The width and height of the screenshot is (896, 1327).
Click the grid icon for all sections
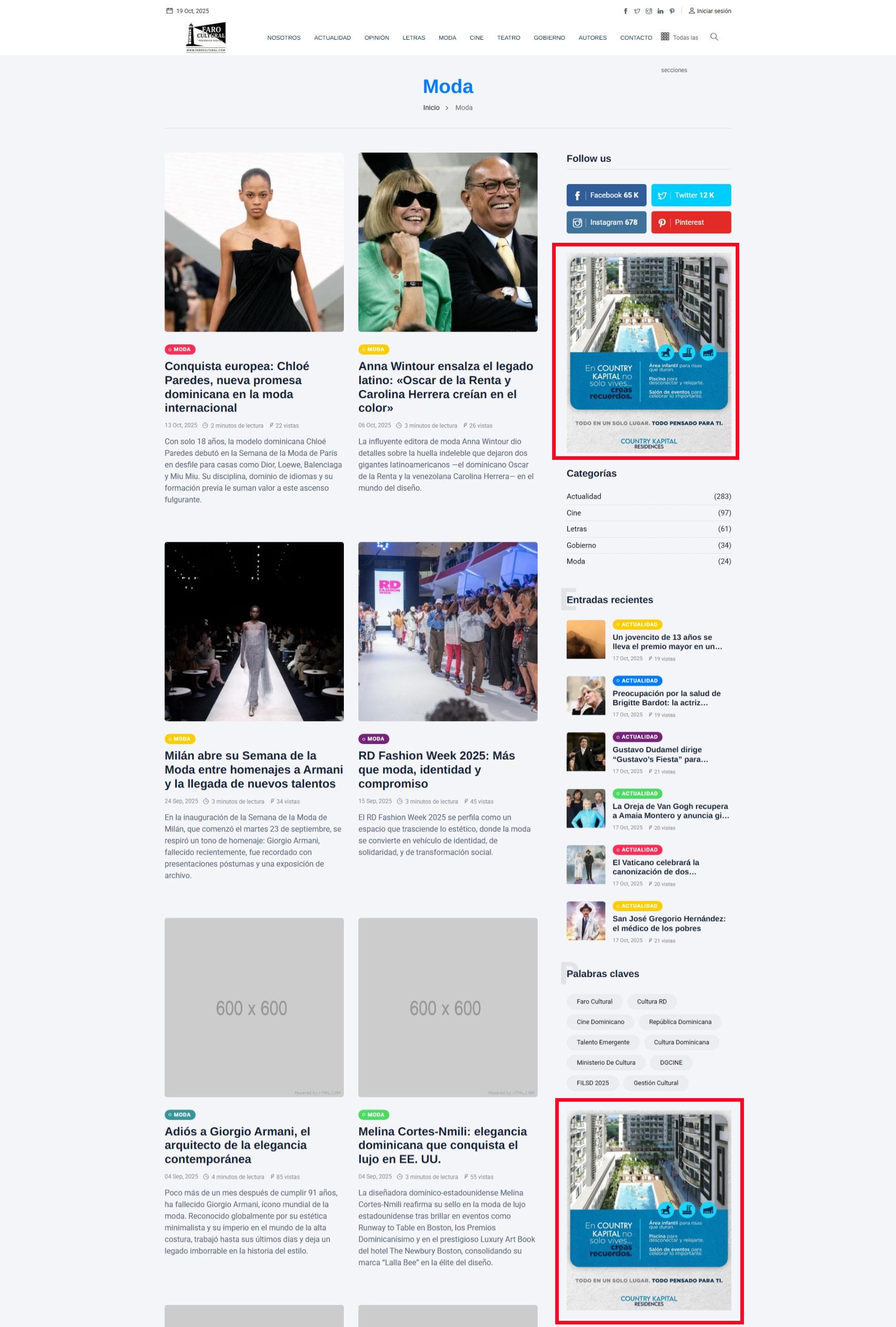pos(665,37)
